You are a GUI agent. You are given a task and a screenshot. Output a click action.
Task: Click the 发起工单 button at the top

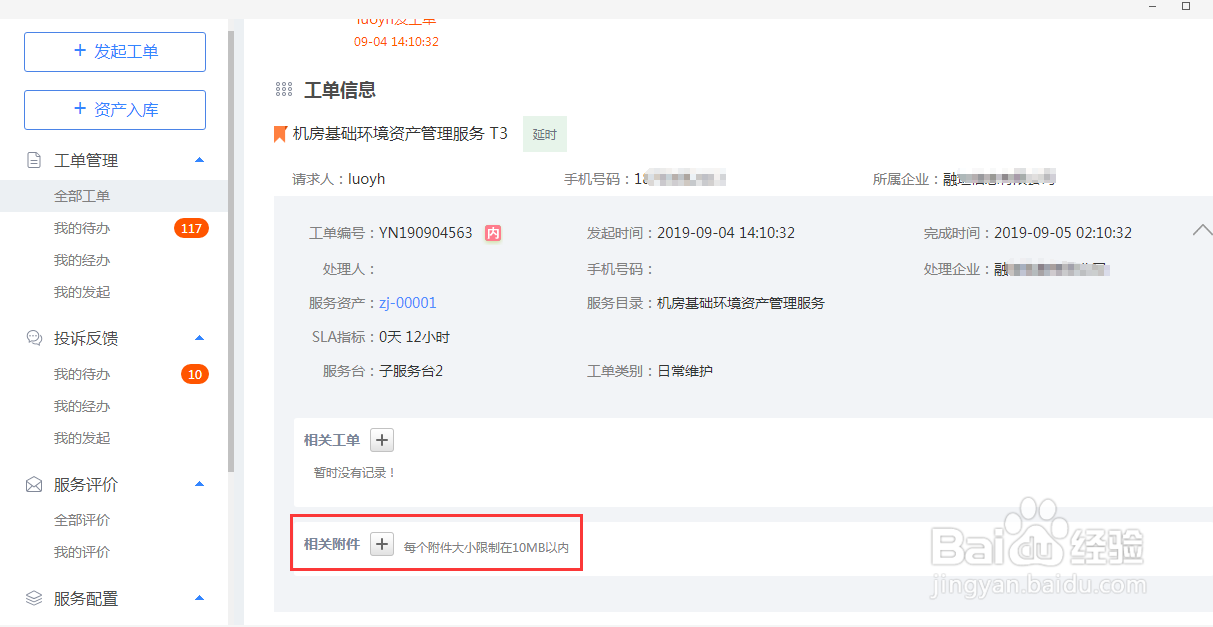[x=114, y=51]
